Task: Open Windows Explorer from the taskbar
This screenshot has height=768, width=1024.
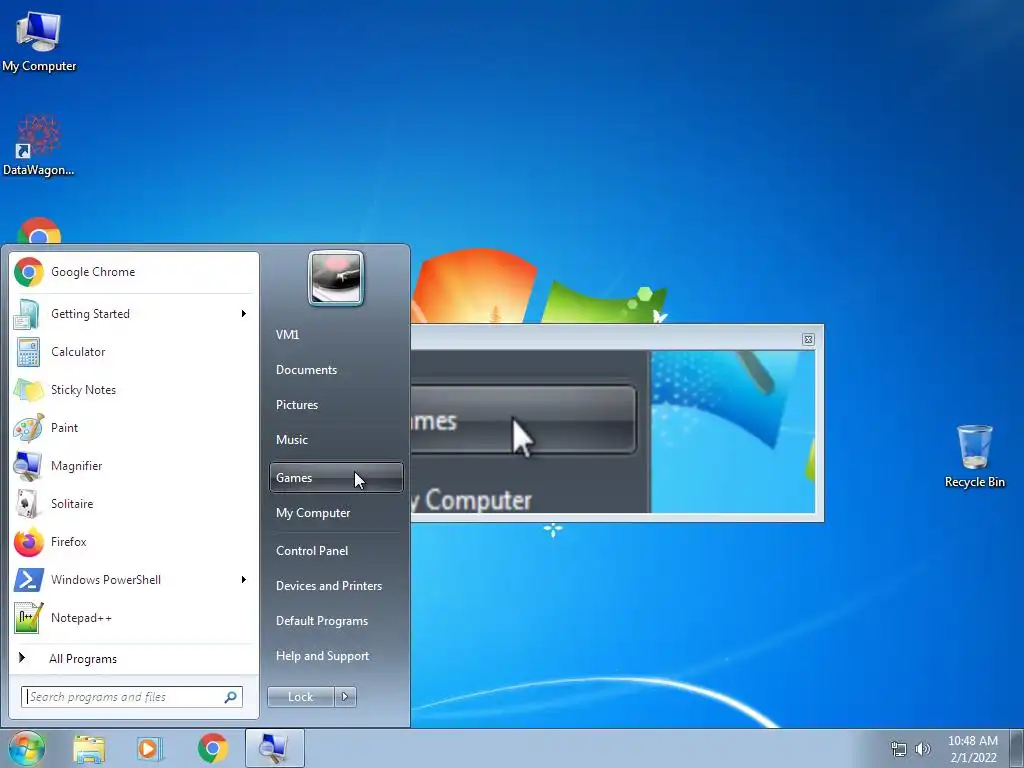Action: click(x=89, y=748)
